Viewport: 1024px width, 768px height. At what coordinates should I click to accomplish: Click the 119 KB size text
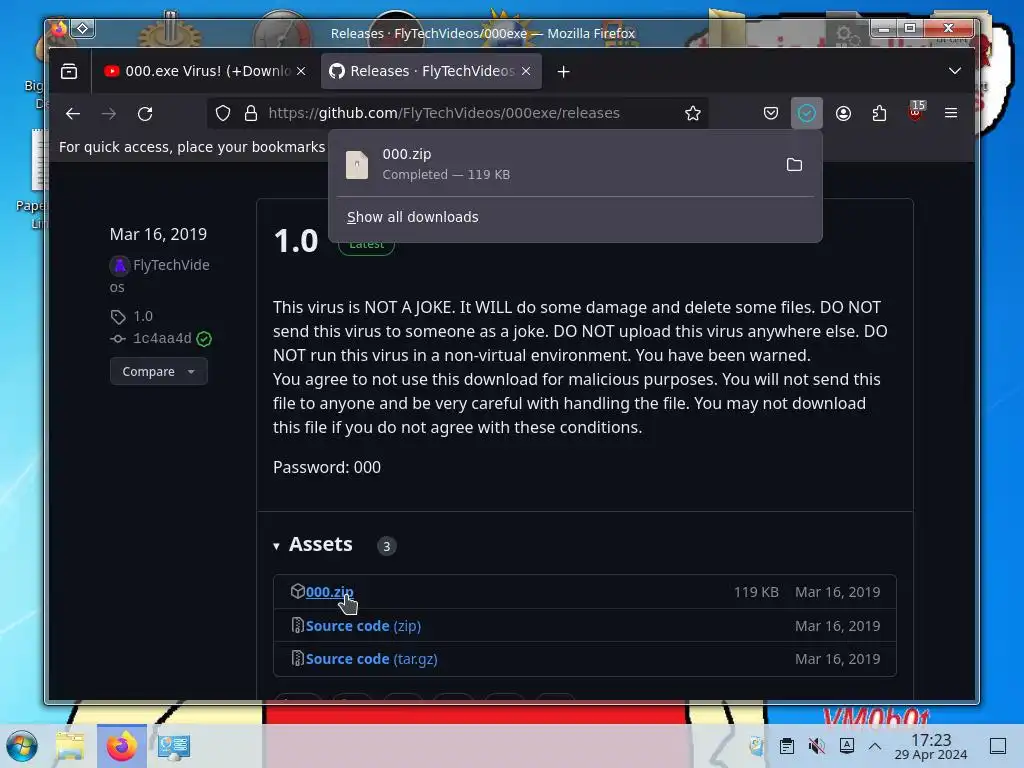click(x=756, y=592)
